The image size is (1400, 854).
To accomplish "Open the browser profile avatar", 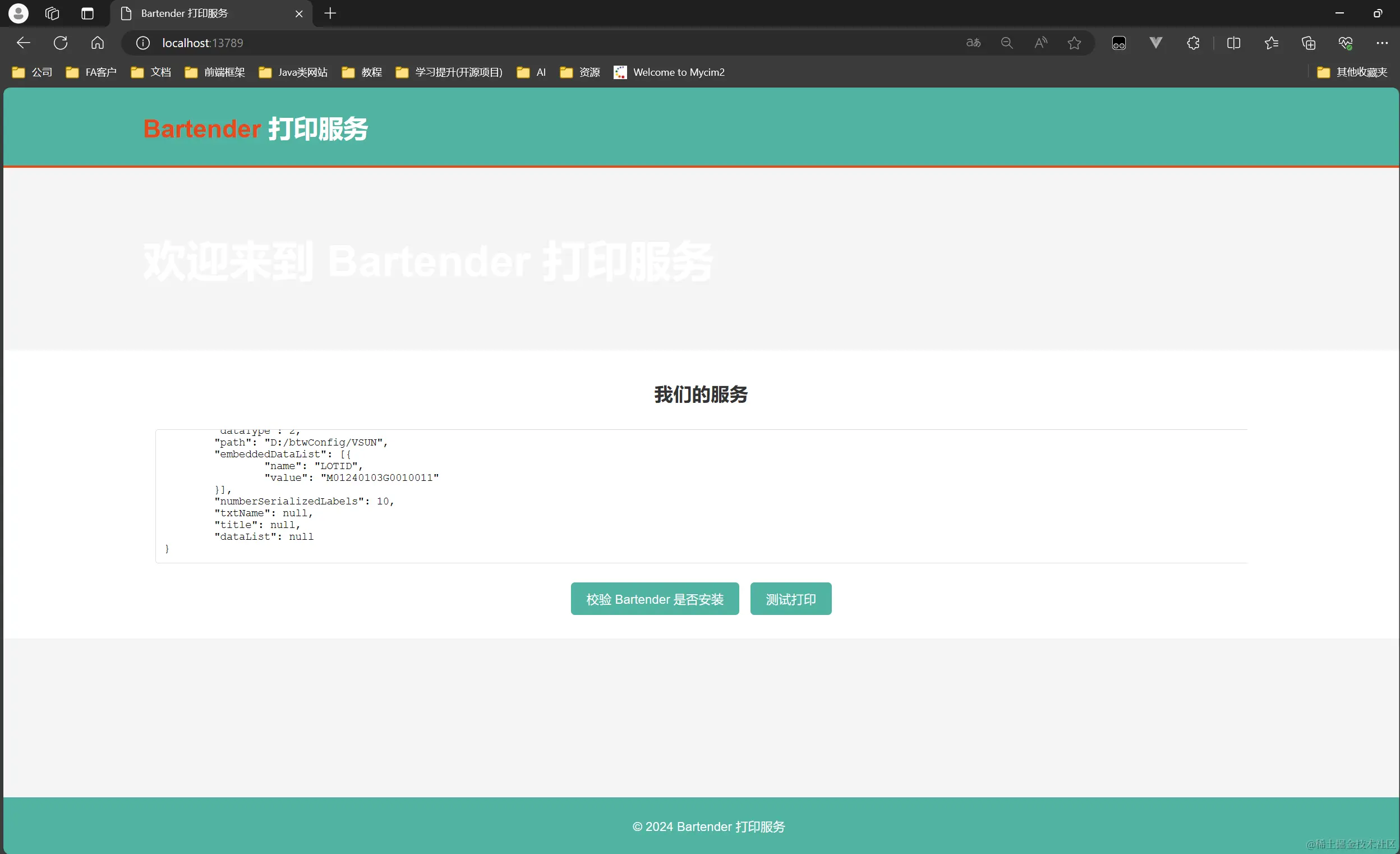I will [18, 13].
